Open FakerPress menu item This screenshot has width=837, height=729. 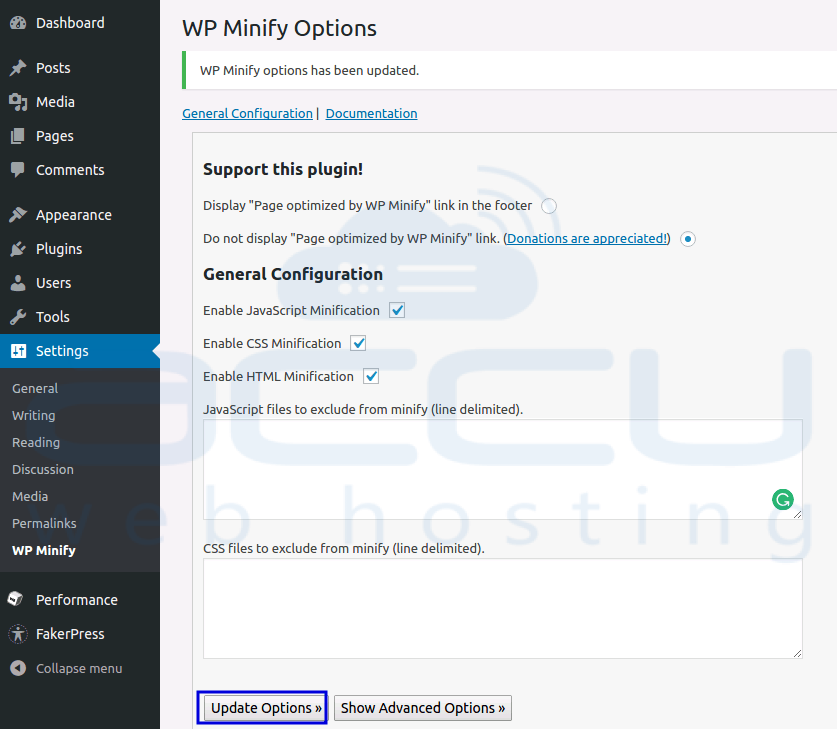(80, 633)
